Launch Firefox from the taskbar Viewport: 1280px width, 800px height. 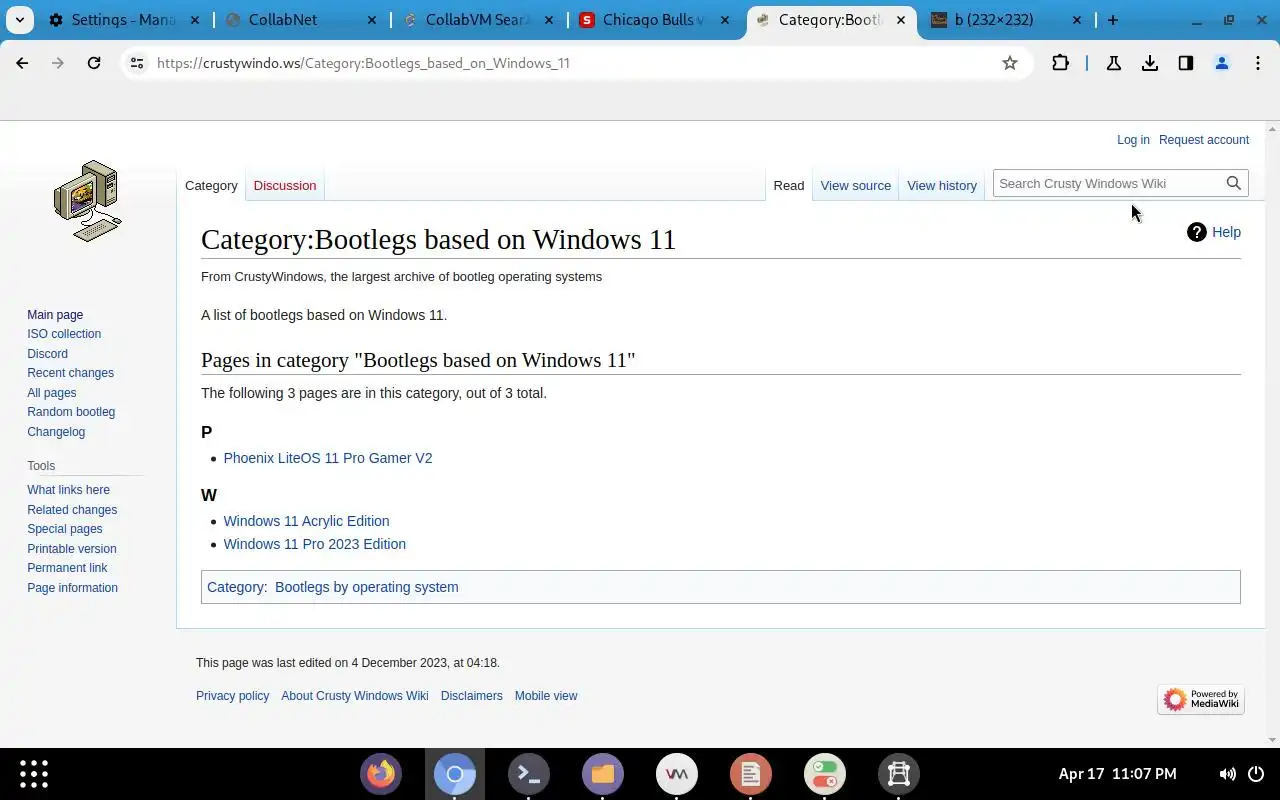pos(381,773)
